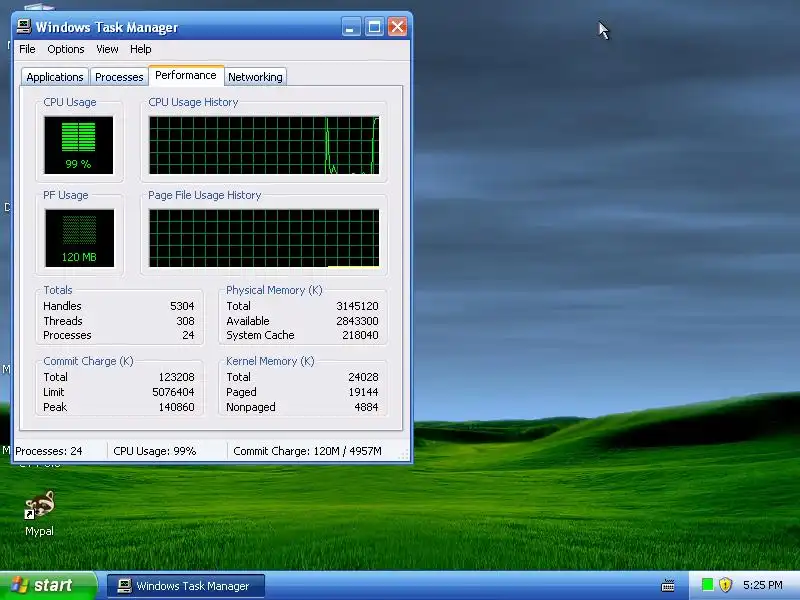The width and height of the screenshot is (800, 600).
Task: Click status bar Processes: 24 entry
Action: point(48,451)
